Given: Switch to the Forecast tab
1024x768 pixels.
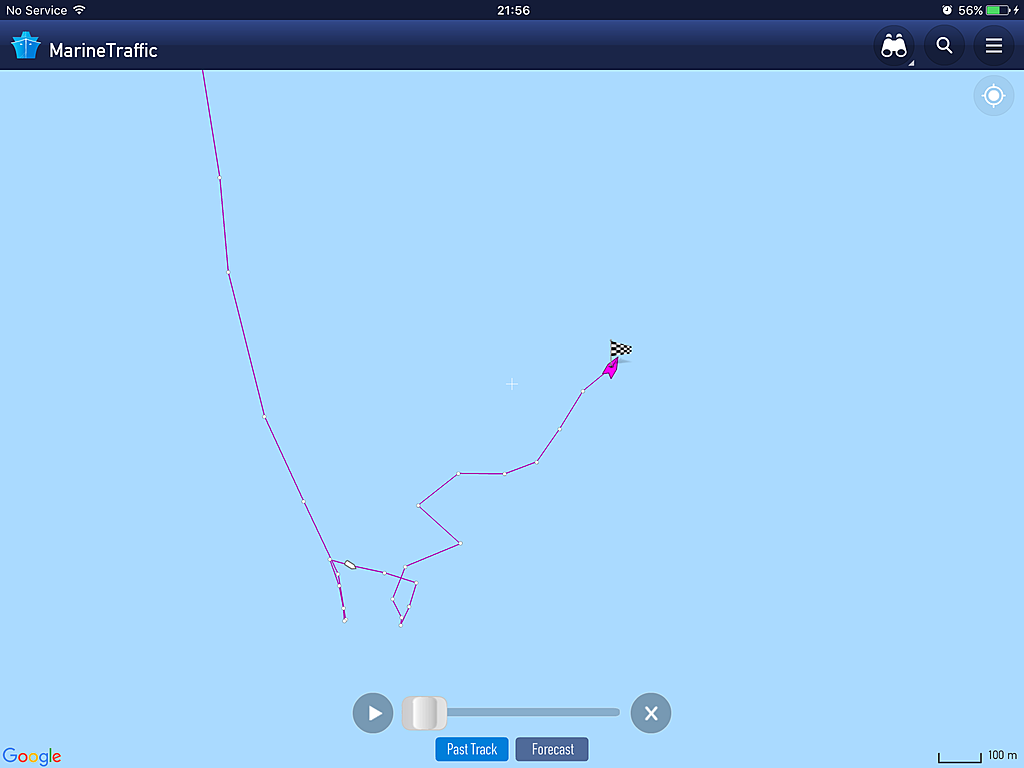Looking at the screenshot, I should pyautogui.click(x=552, y=749).
